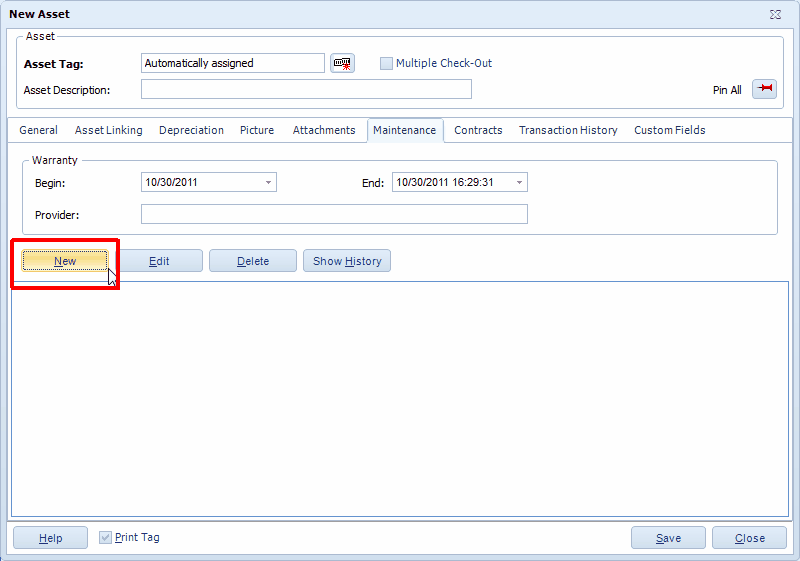Click the red Pin All pushpin icon
Image resolution: width=800 pixels, height=561 pixels.
[764, 89]
